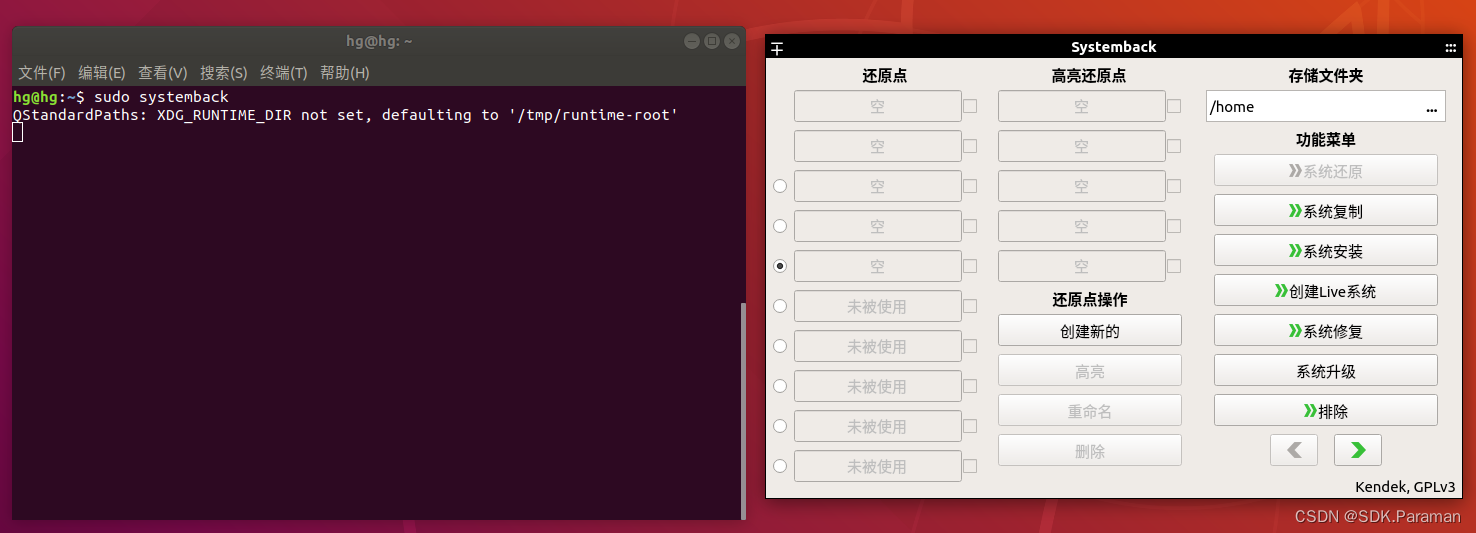Click the topmost 空 field under 还原点
The height and width of the screenshot is (533, 1476).
[877, 106]
